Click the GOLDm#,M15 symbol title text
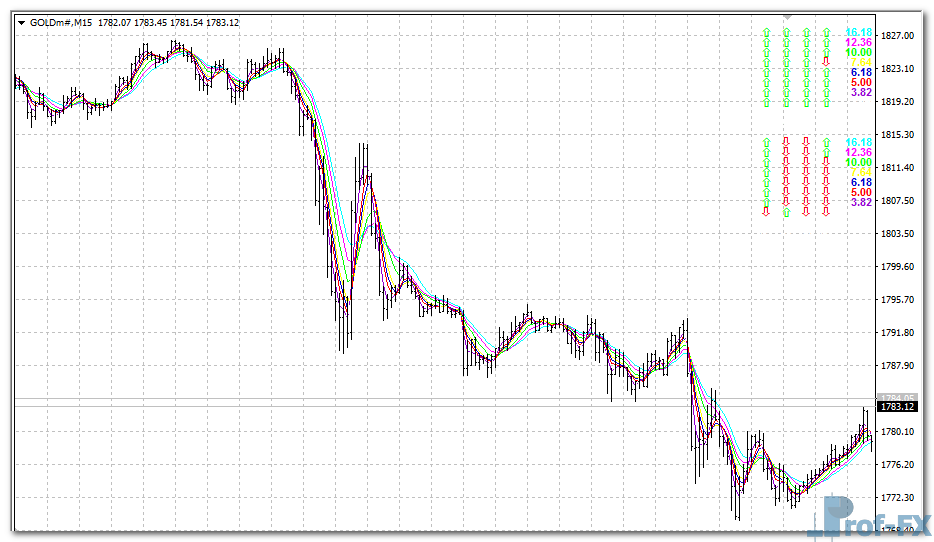 point(60,22)
